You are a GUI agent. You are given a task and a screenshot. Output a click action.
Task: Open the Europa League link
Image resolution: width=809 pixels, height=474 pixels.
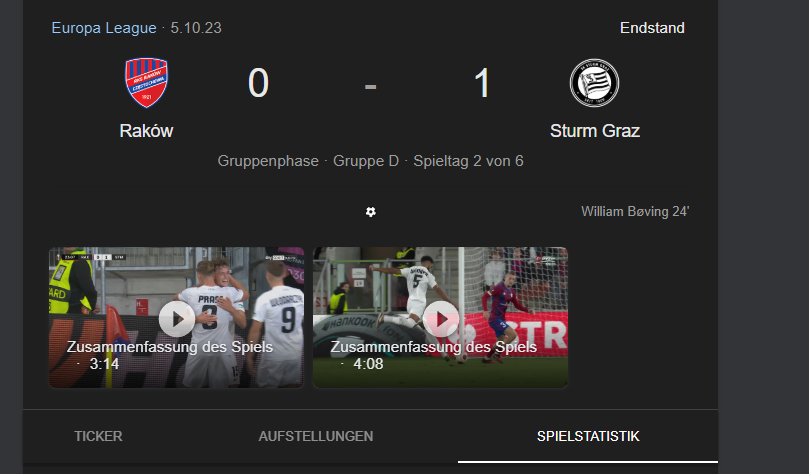(104, 28)
